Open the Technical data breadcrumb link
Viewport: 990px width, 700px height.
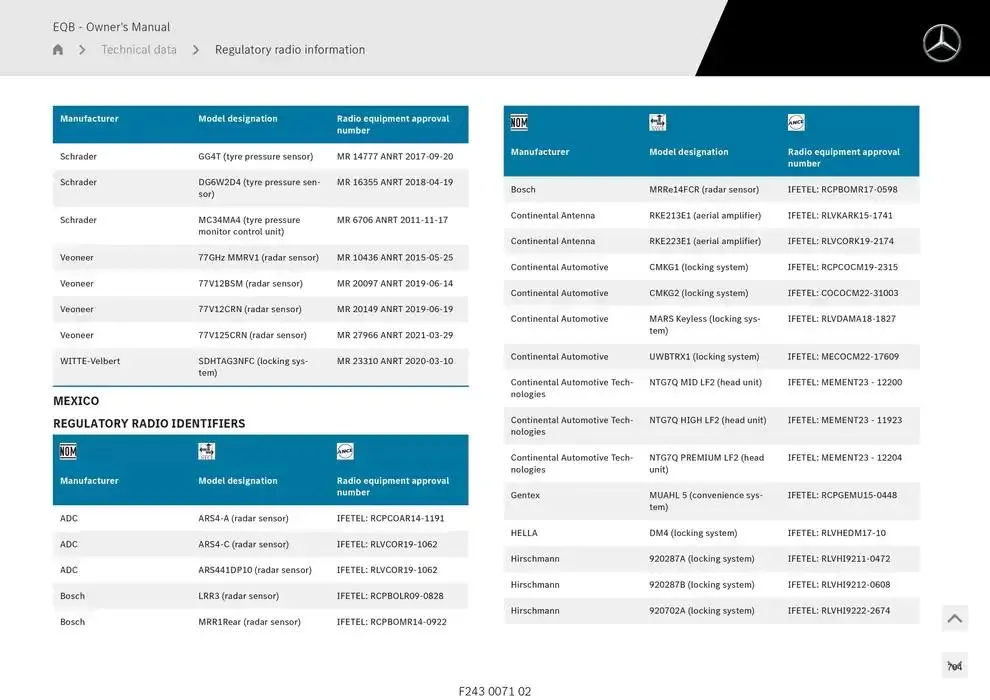tap(139, 50)
